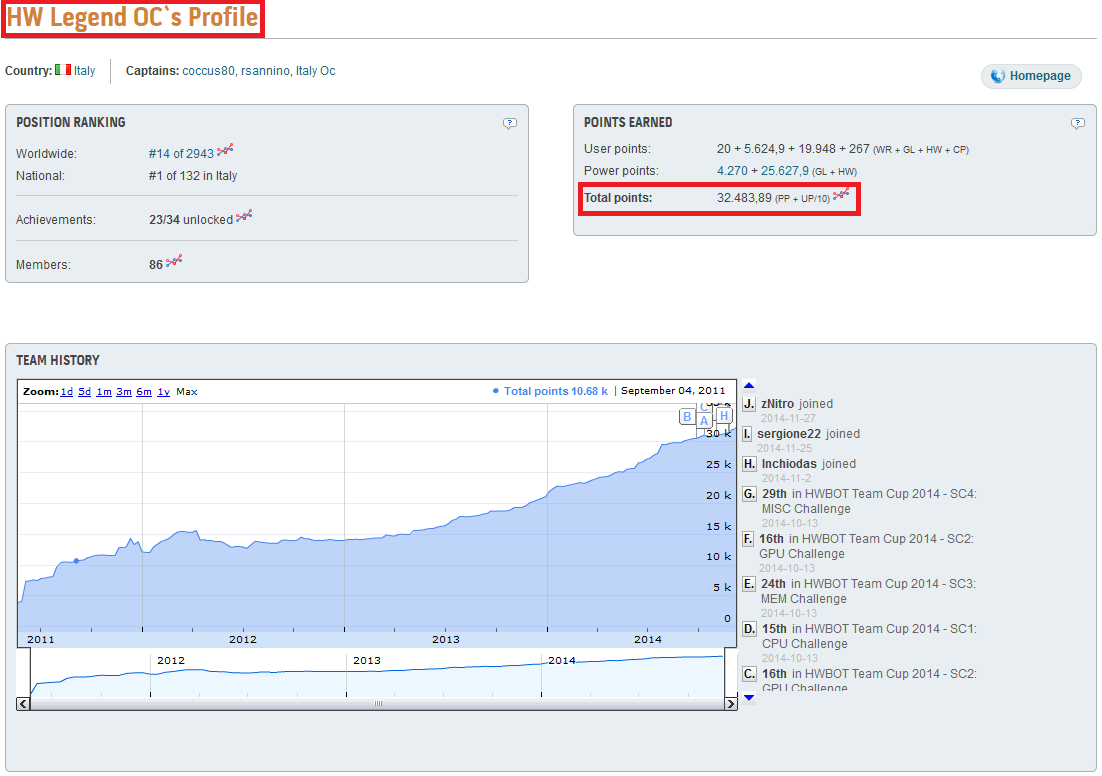Click the Italy flag icon

(63, 70)
